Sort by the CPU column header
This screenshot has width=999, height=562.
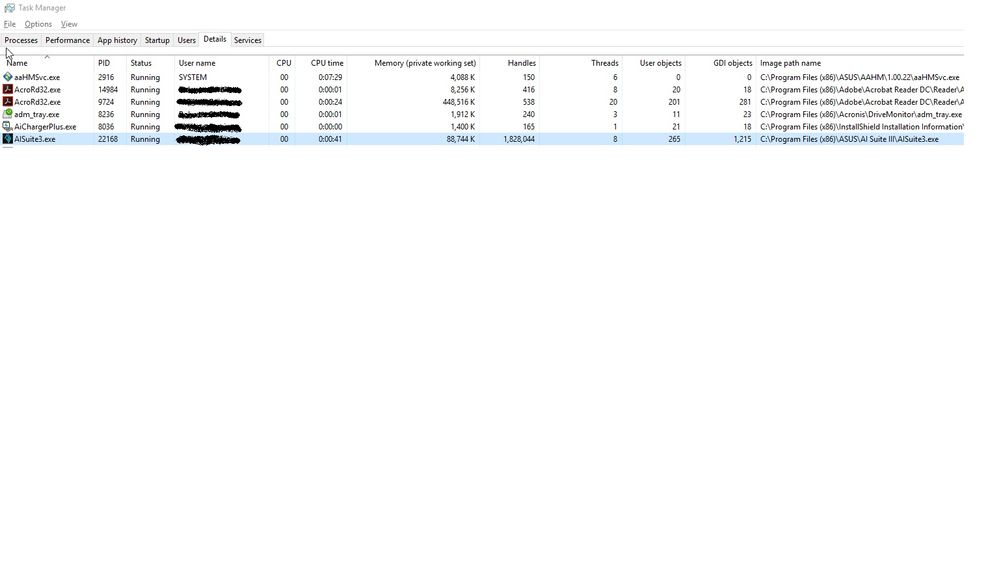[284, 63]
